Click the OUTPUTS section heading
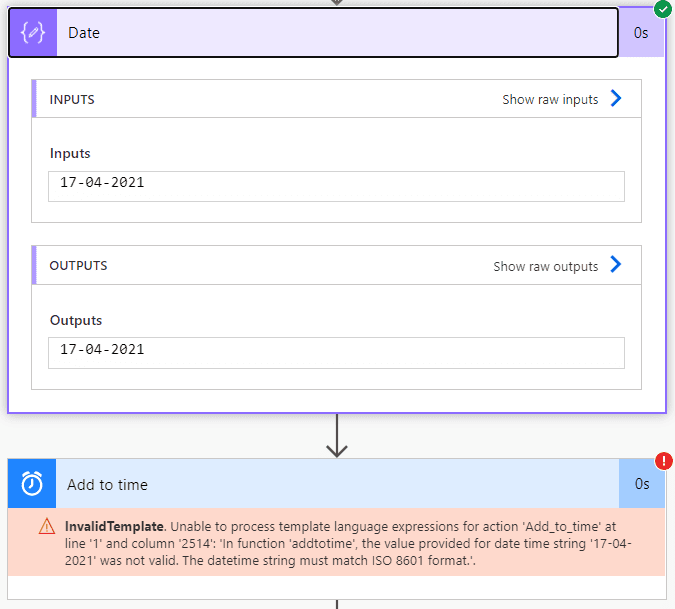675x609 pixels. coord(78,266)
